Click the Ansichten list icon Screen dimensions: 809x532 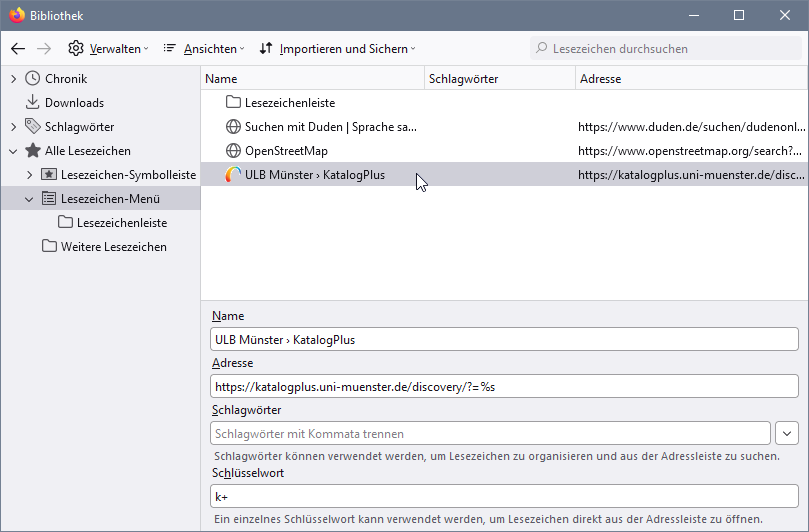(x=169, y=48)
